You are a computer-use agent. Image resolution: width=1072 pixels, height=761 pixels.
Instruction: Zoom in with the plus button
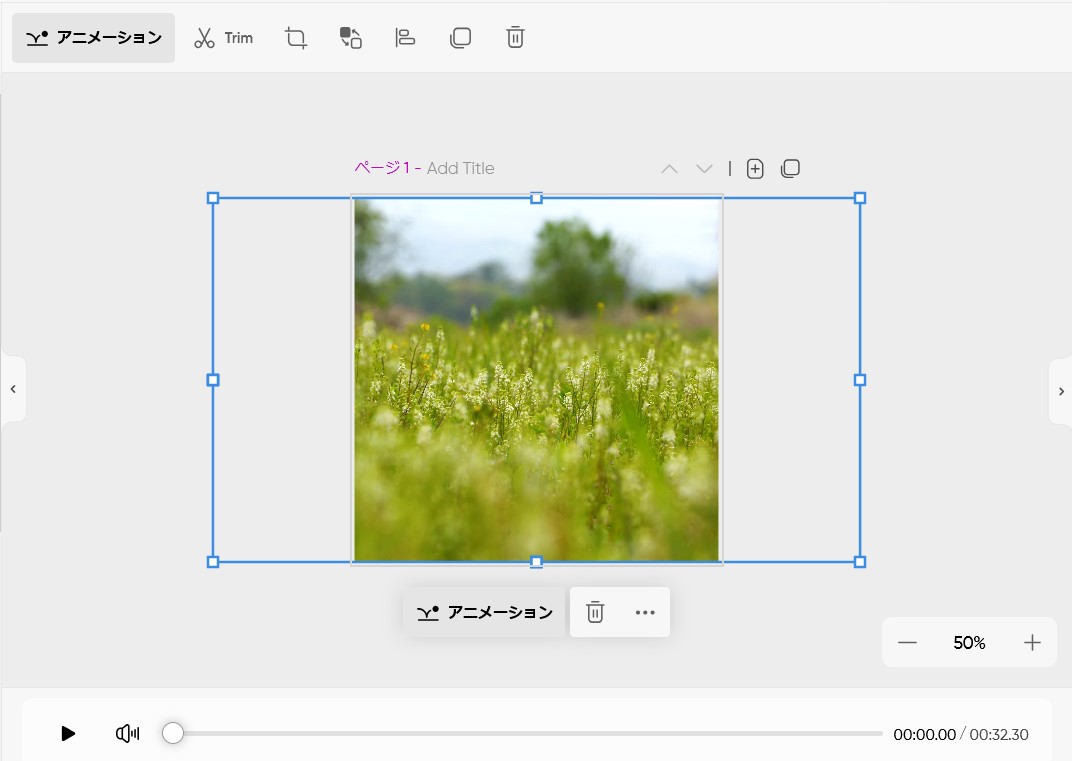pyautogui.click(x=1032, y=643)
